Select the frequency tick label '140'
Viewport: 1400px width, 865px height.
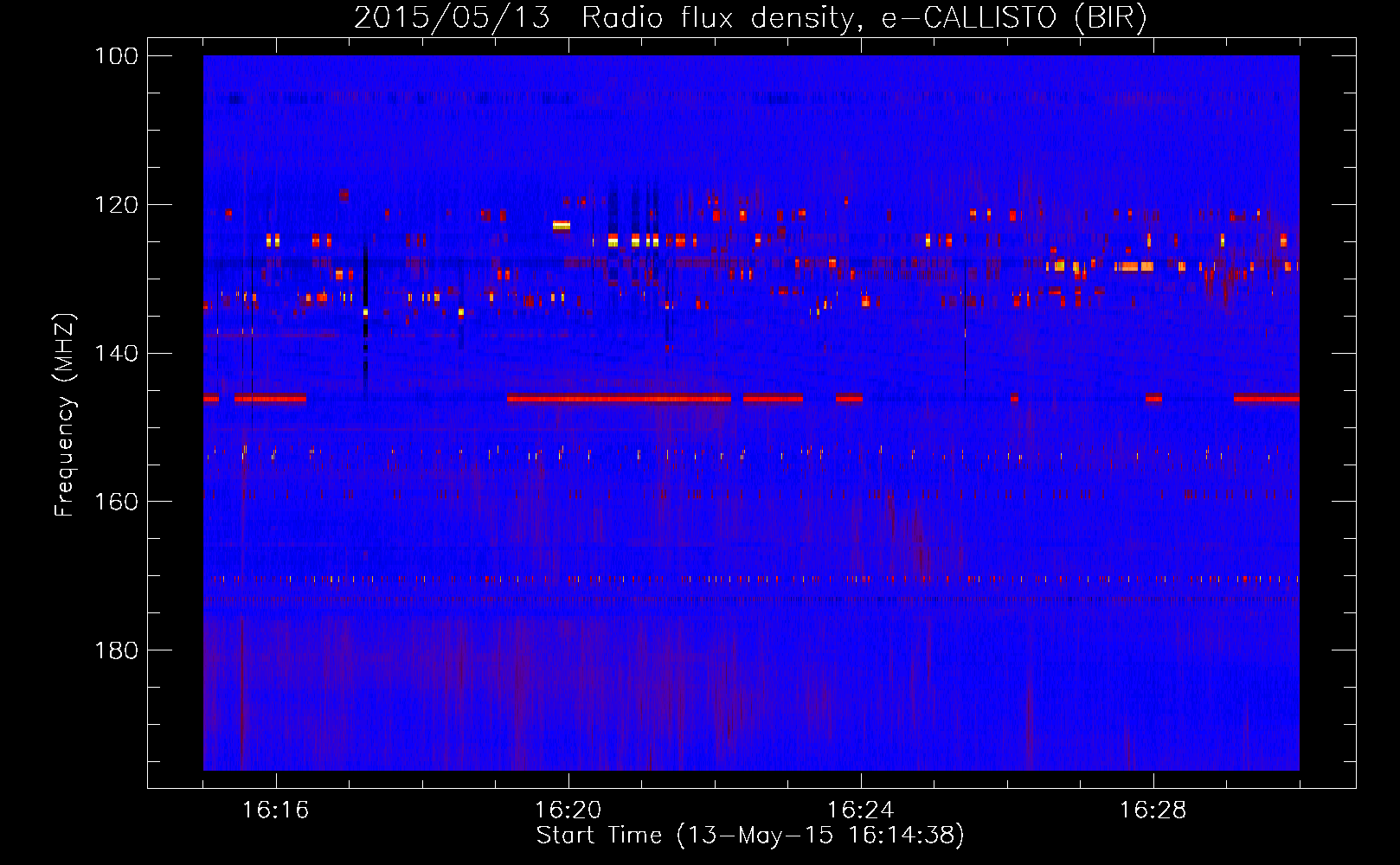coord(117,354)
